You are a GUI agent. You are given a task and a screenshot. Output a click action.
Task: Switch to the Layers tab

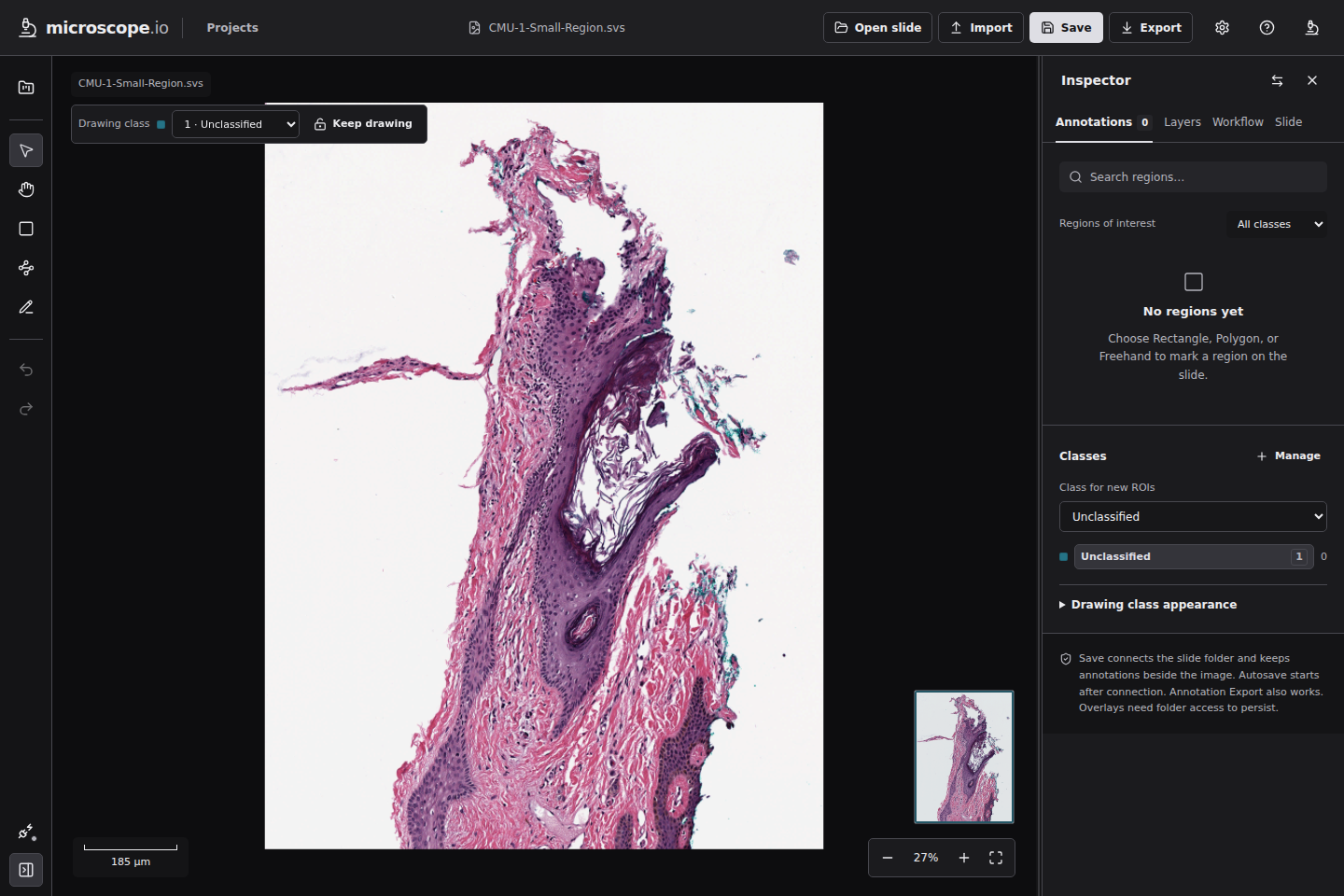click(1183, 122)
